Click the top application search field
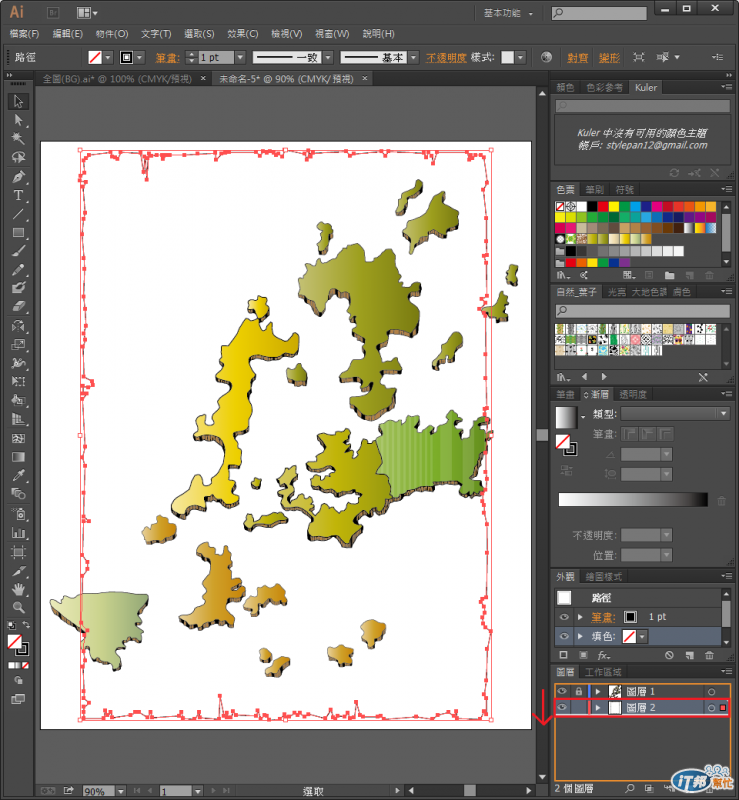Image resolution: width=739 pixels, height=800 pixels. click(x=599, y=13)
